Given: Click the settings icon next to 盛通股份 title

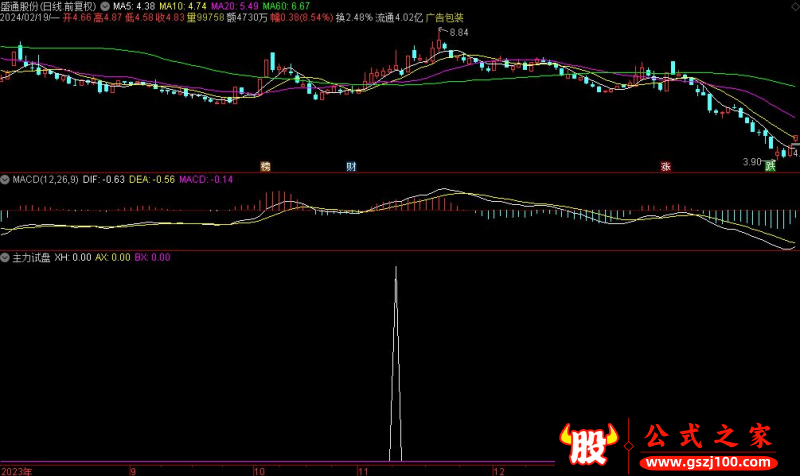Looking at the screenshot, I should pos(107,6).
